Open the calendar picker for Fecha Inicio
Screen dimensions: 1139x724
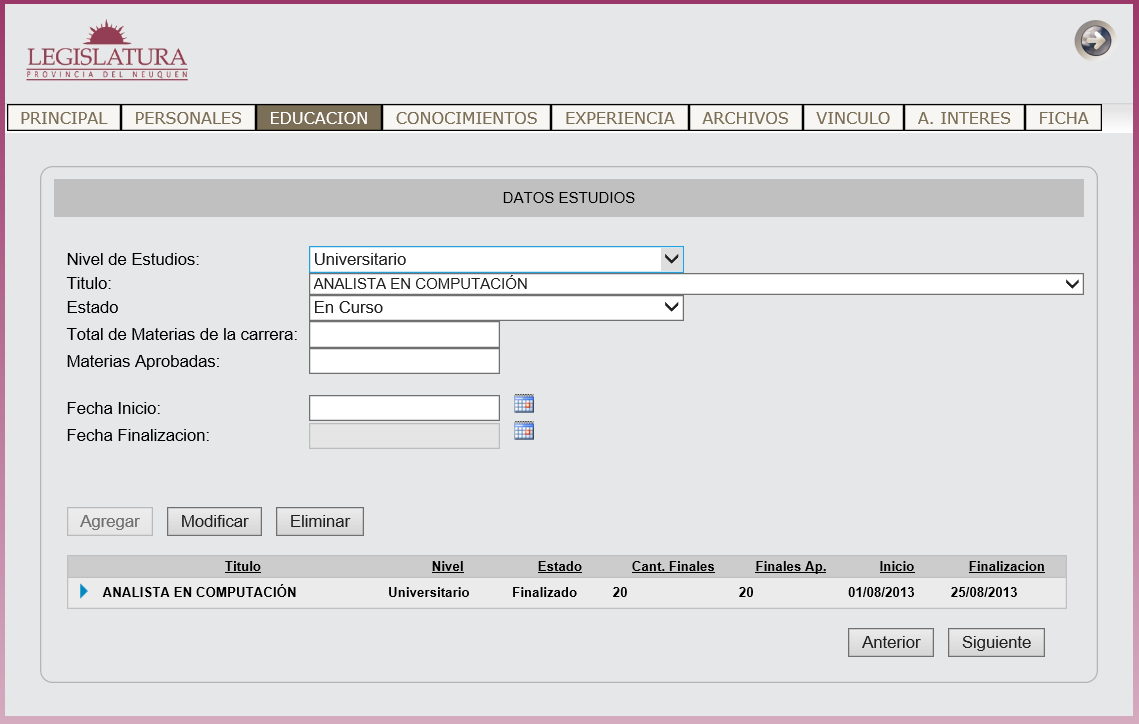(x=524, y=404)
